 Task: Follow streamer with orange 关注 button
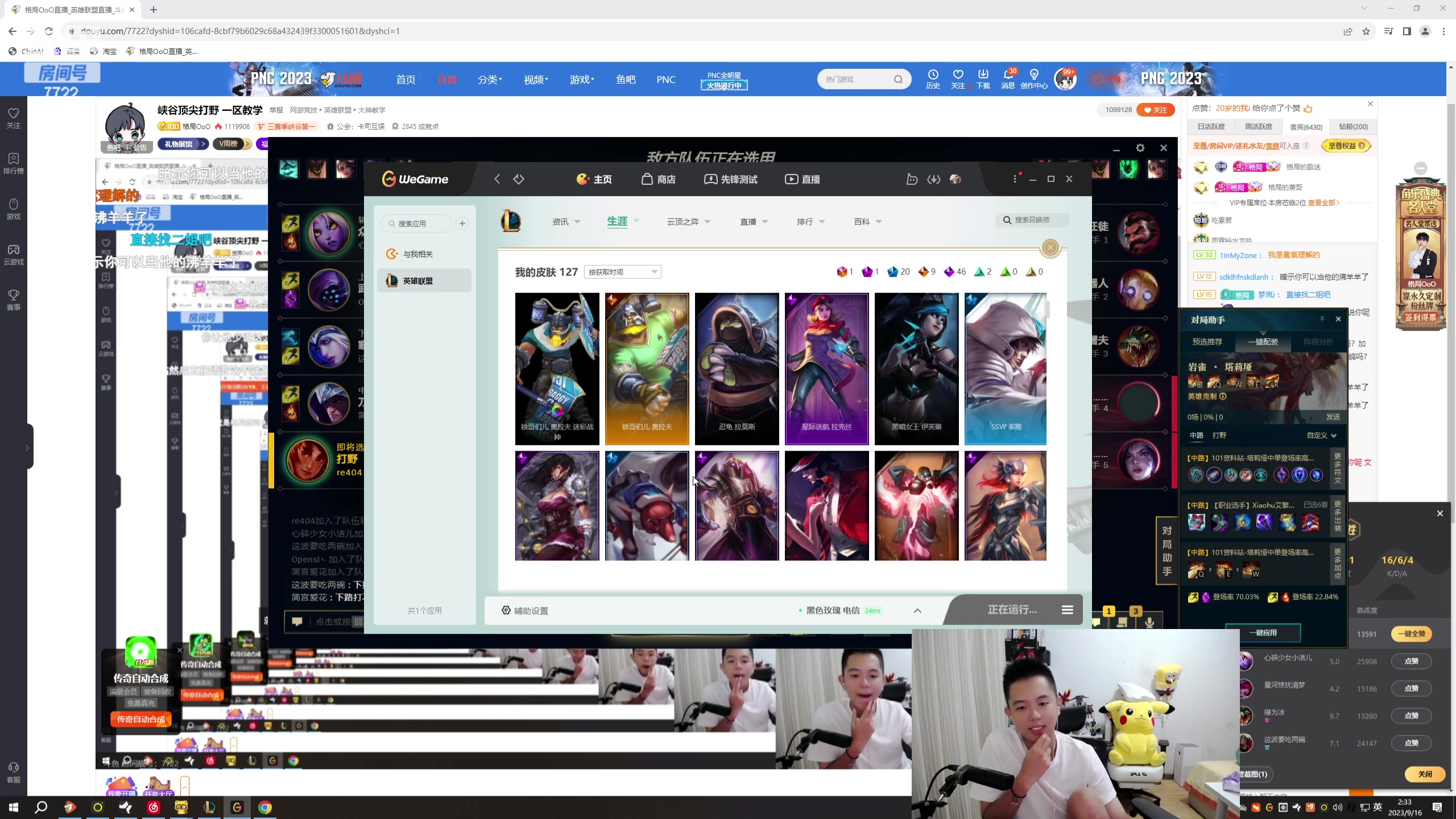(x=1156, y=110)
